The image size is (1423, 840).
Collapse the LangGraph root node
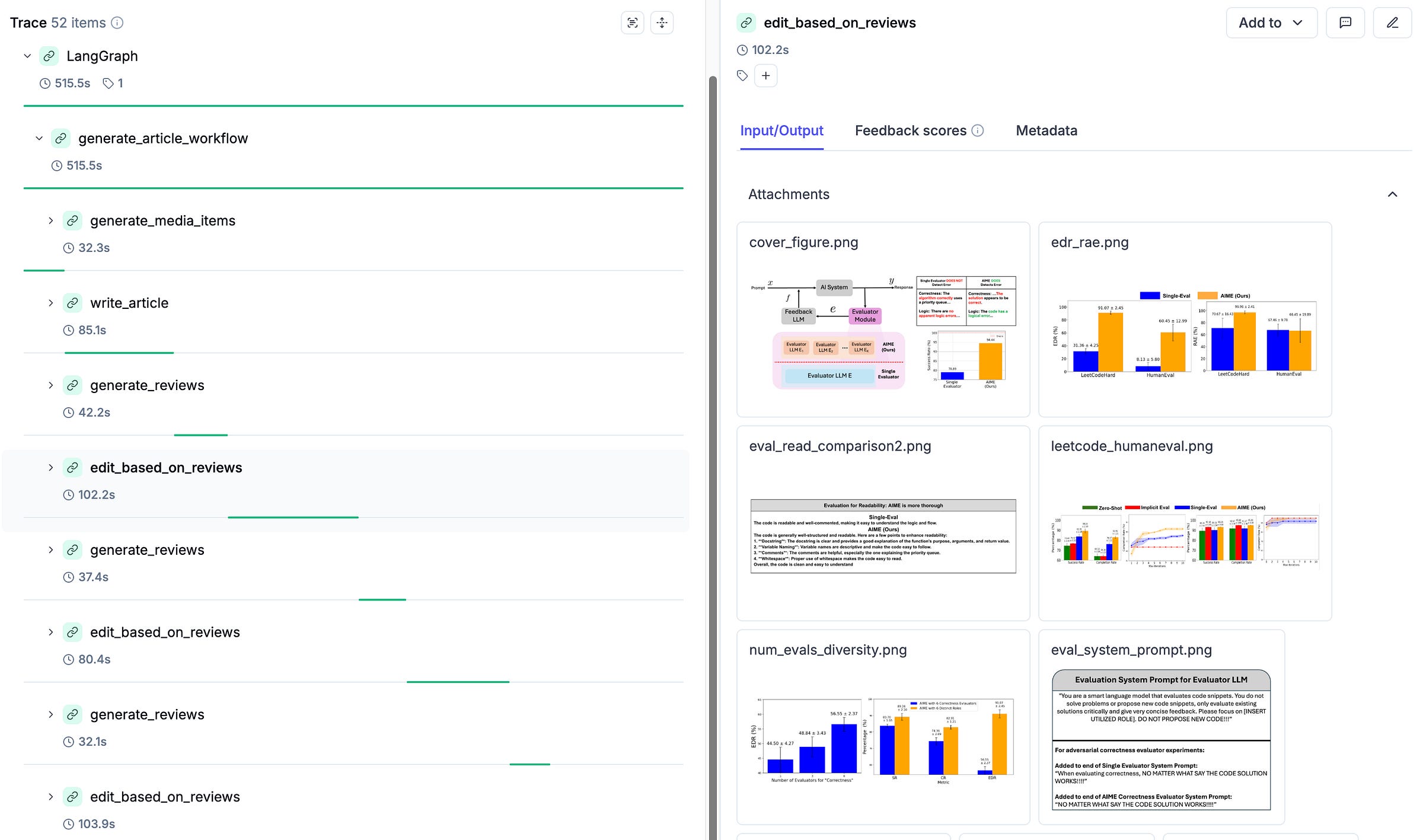tap(27, 56)
